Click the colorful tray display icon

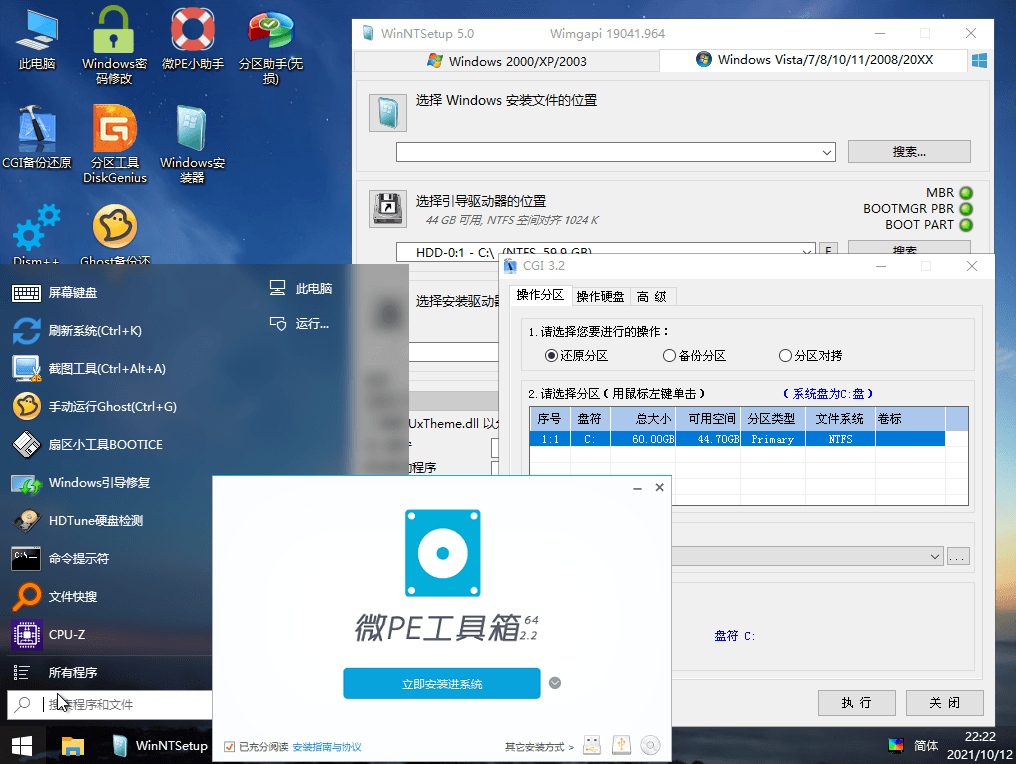click(x=895, y=746)
